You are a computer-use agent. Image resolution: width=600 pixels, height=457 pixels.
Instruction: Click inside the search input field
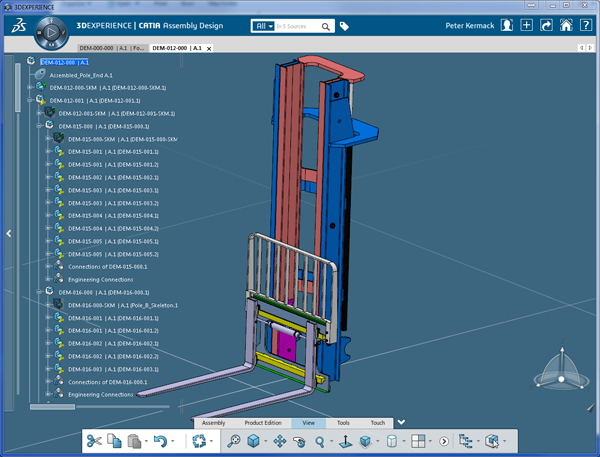(297, 26)
